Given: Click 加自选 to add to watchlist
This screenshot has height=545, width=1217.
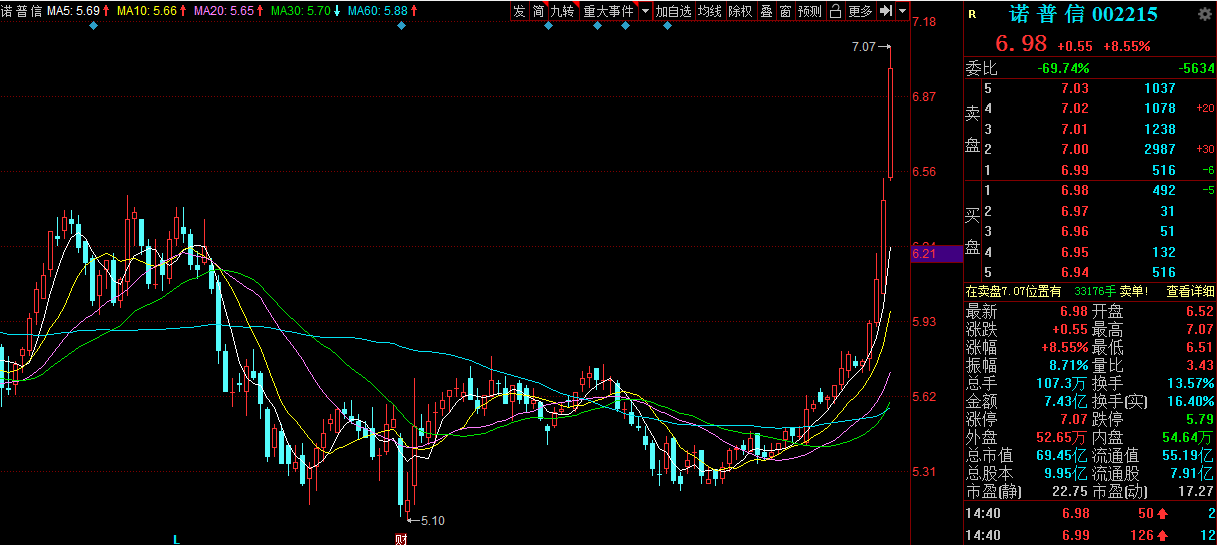Looking at the screenshot, I should tap(674, 11).
